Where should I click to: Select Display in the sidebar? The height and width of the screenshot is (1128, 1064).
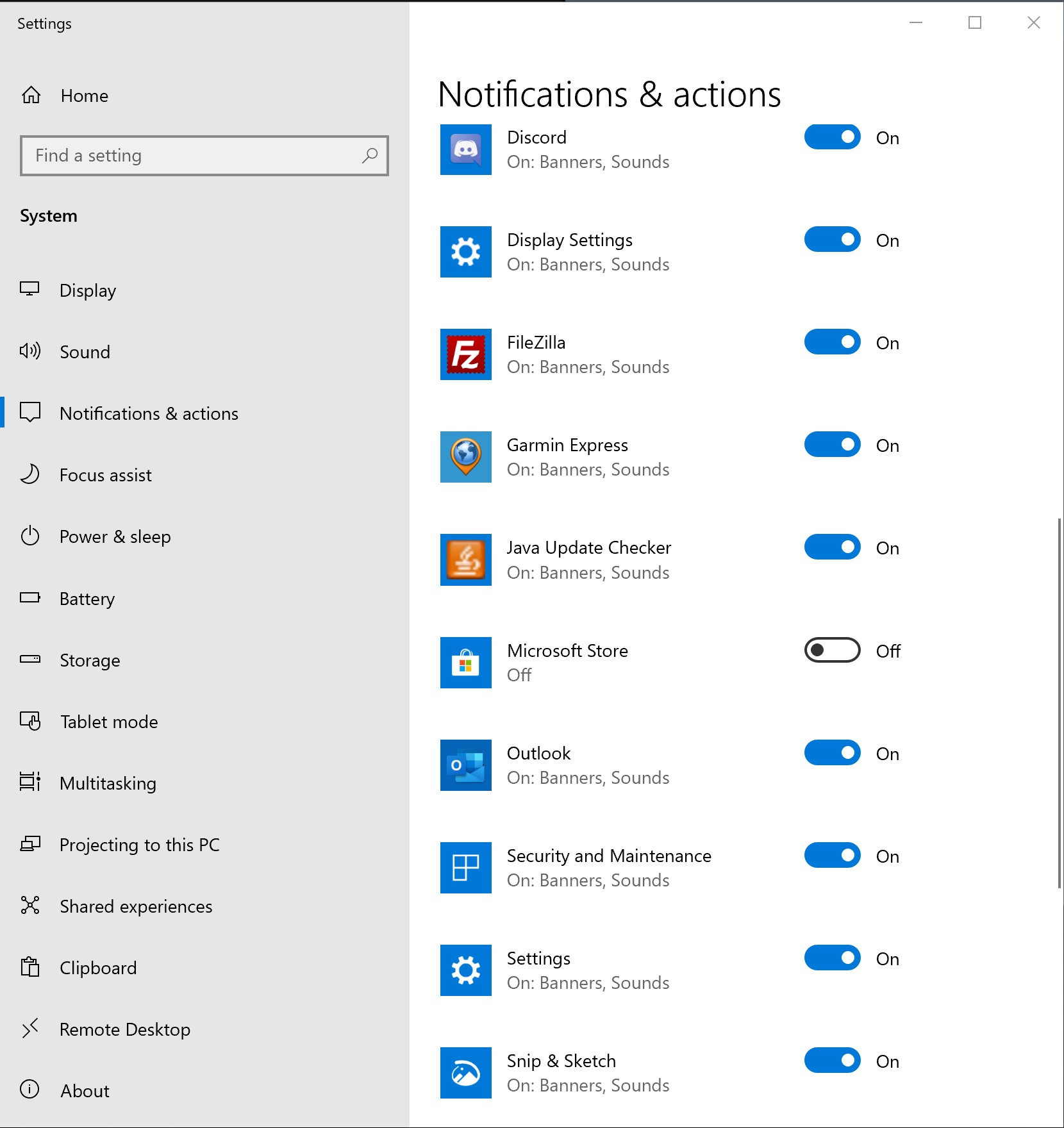click(88, 290)
